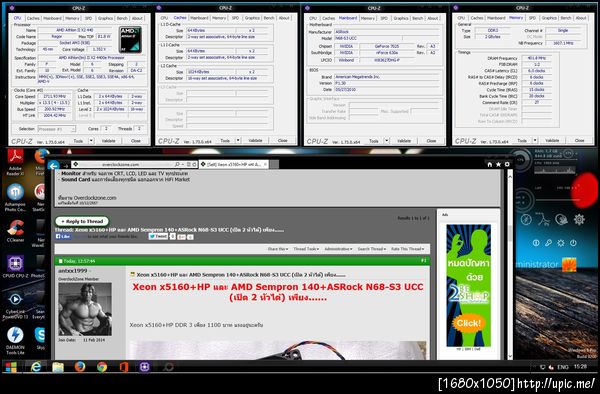Image resolution: width=600 pixels, height=394 pixels.
Task: Click Close in the Mainboard CPU-Z window
Action: (x=431, y=141)
